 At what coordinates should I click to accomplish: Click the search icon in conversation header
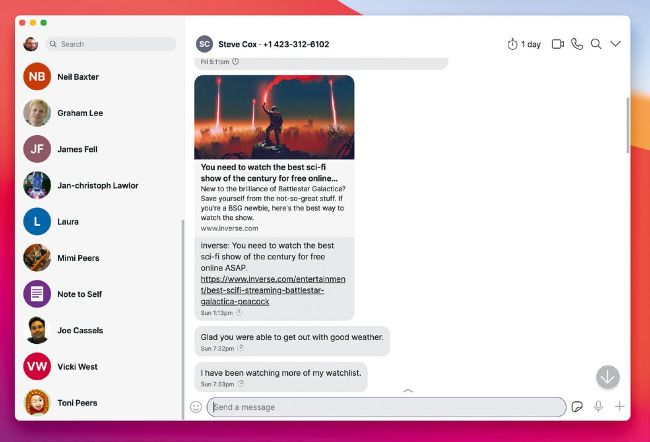(x=596, y=44)
